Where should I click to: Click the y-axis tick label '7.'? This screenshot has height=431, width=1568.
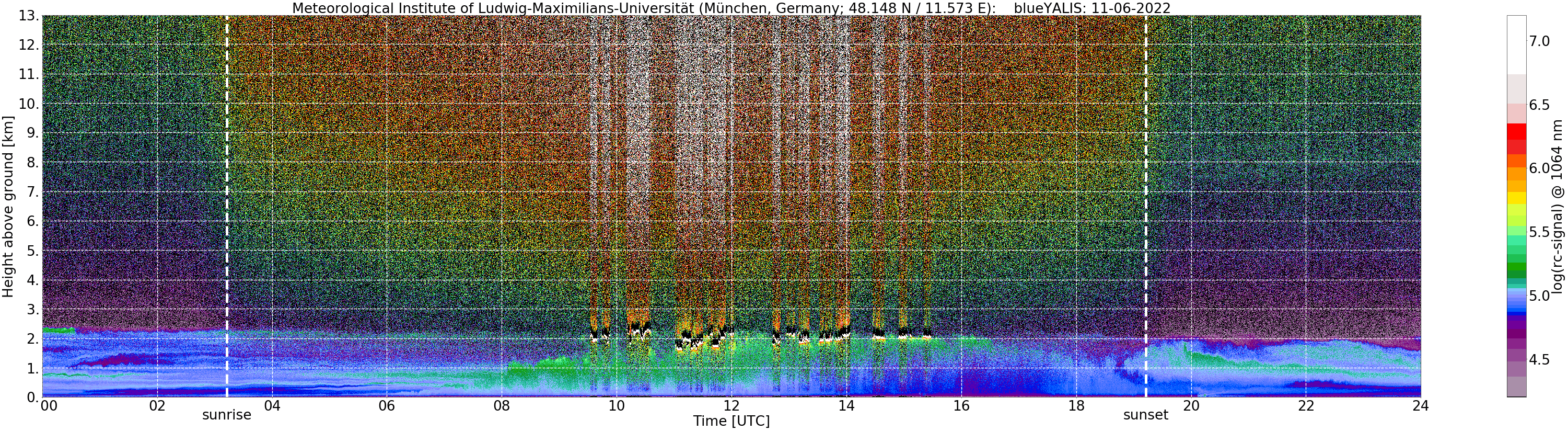tap(33, 192)
